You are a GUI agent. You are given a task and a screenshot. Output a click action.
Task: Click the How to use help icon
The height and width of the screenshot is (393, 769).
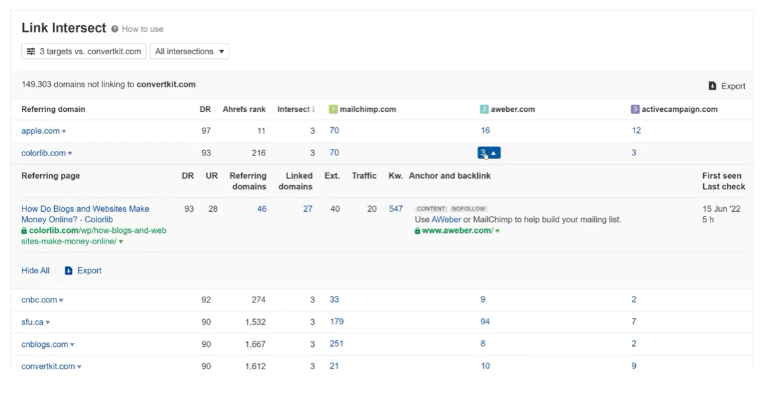click(x=114, y=29)
